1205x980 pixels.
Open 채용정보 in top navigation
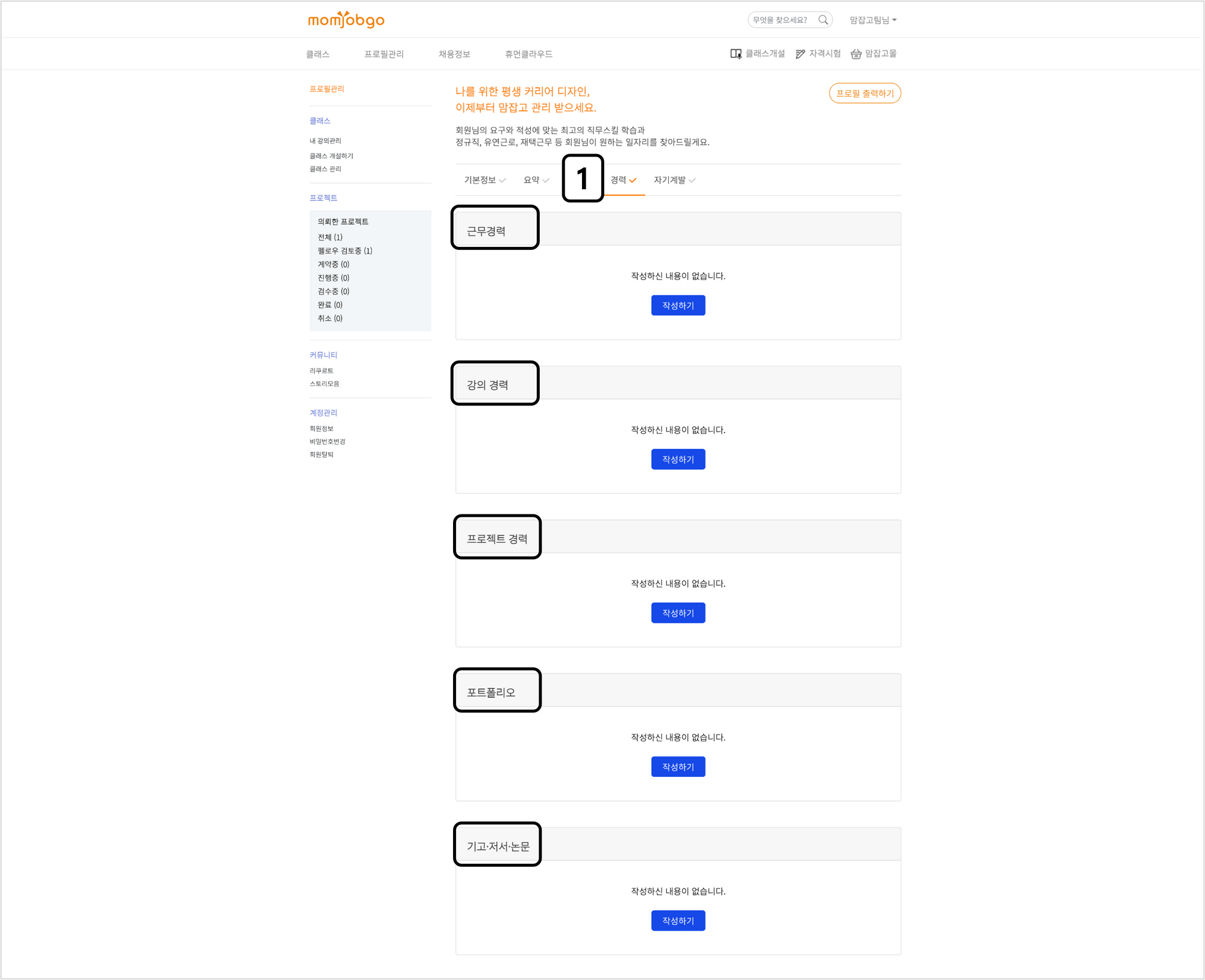tap(454, 54)
